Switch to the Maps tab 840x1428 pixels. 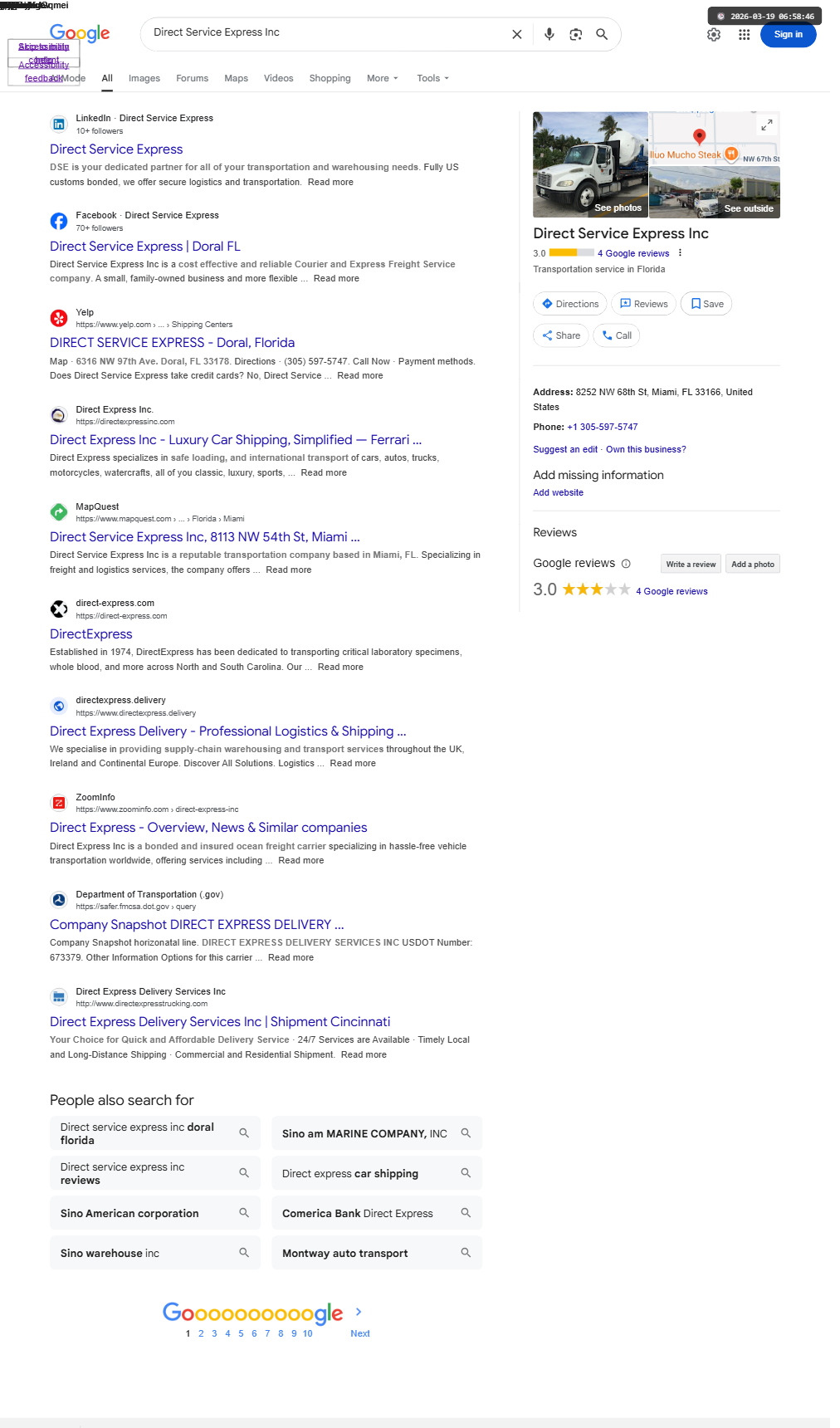click(x=236, y=78)
